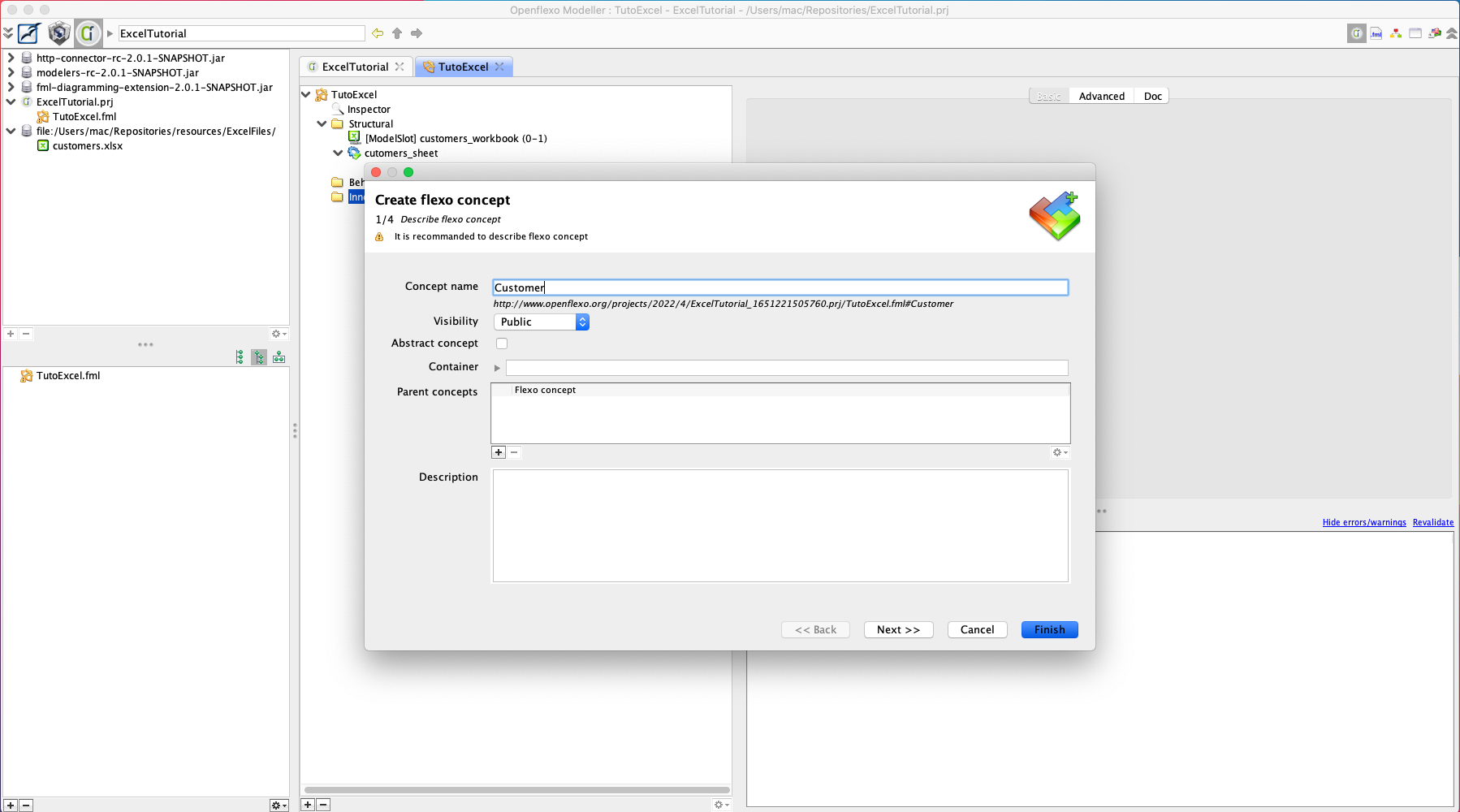
Task: Click the ExcelTutorial path field in toolbar
Action: 242,33
